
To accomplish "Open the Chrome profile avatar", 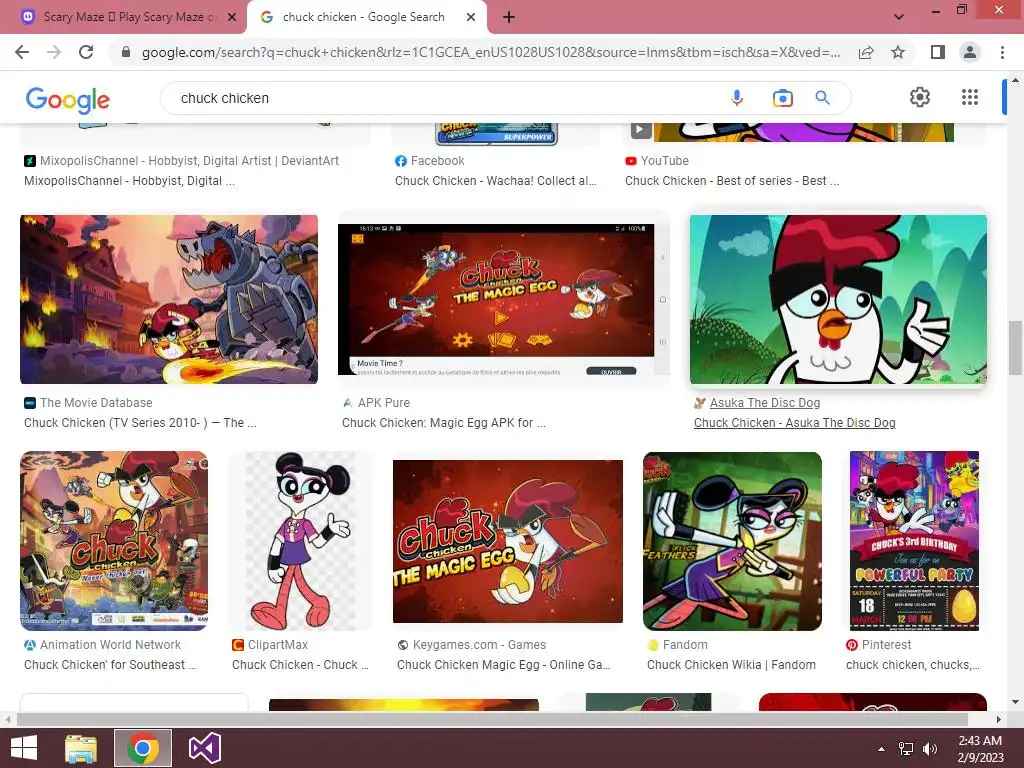I will [x=970, y=52].
